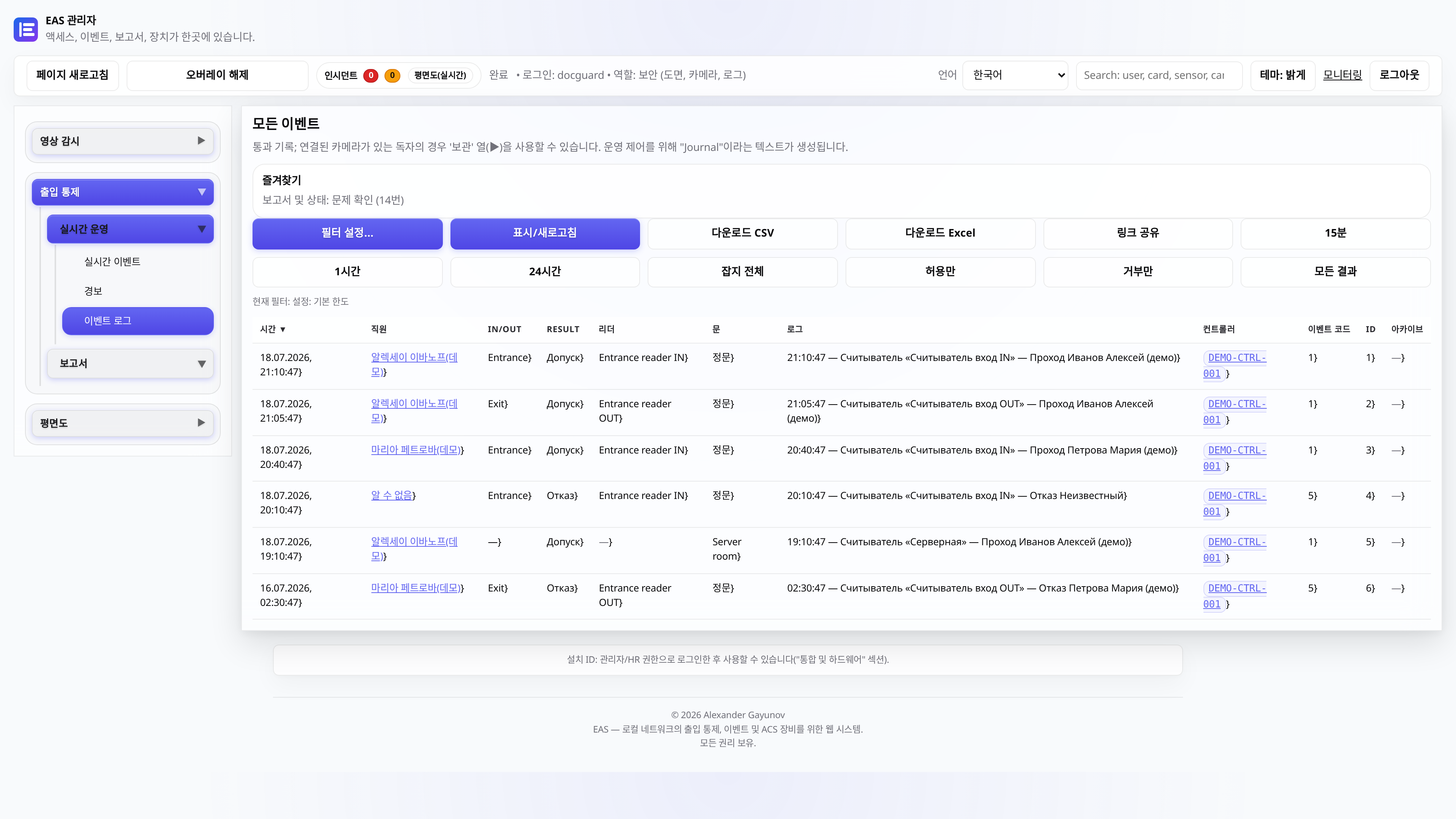This screenshot has height=819, width=1456.
Task: Click the 링크 공유 button
Action: click(1138, 234)
